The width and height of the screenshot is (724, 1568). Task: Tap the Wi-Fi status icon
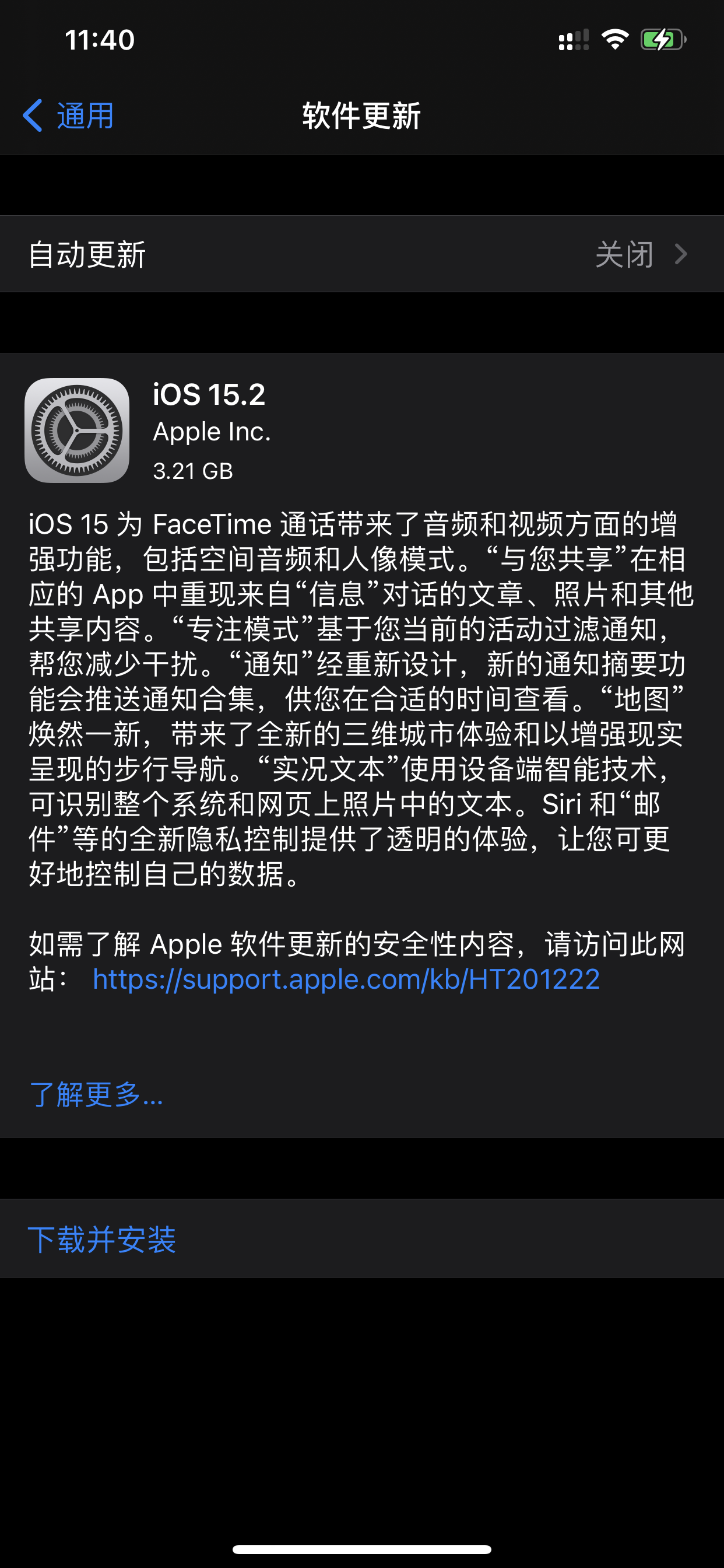tap(614, 40)
